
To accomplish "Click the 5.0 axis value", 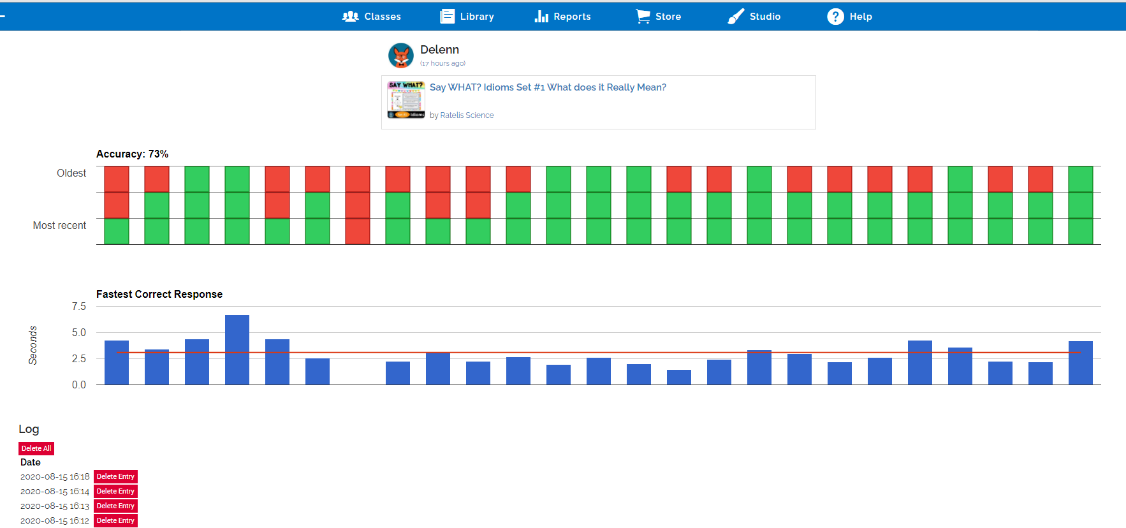I will 78,333.
